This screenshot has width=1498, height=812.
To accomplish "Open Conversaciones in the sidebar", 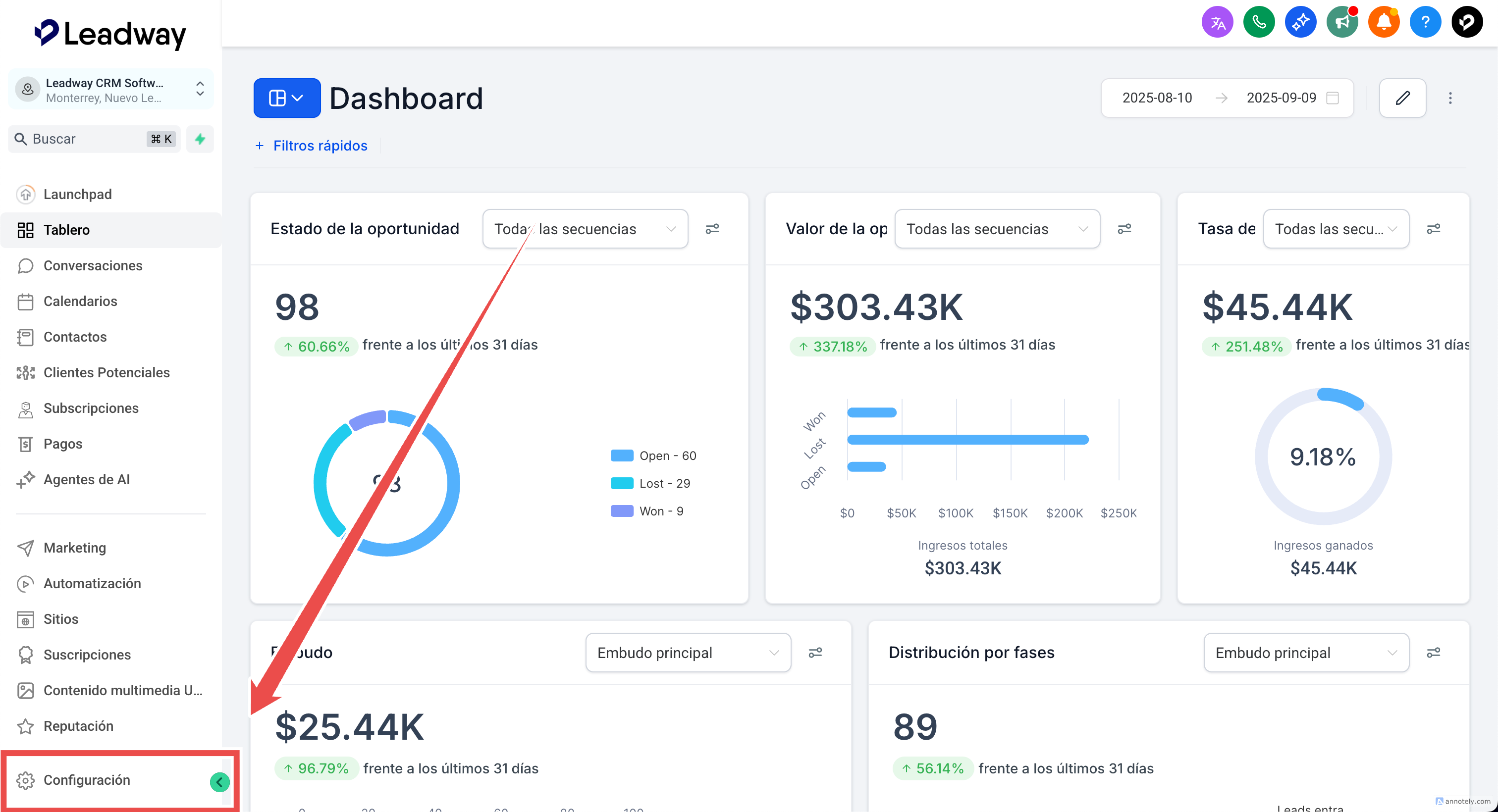I will 93,265.
